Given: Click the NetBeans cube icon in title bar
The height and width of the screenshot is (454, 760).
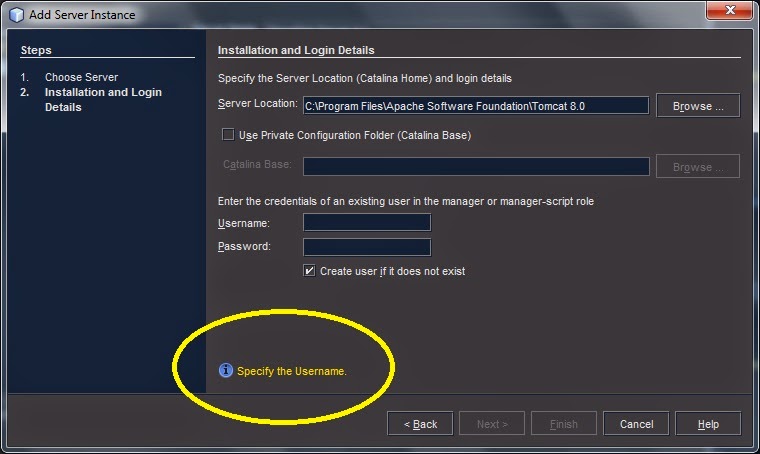Looking at the screenshot, I should tap(16, 15).
